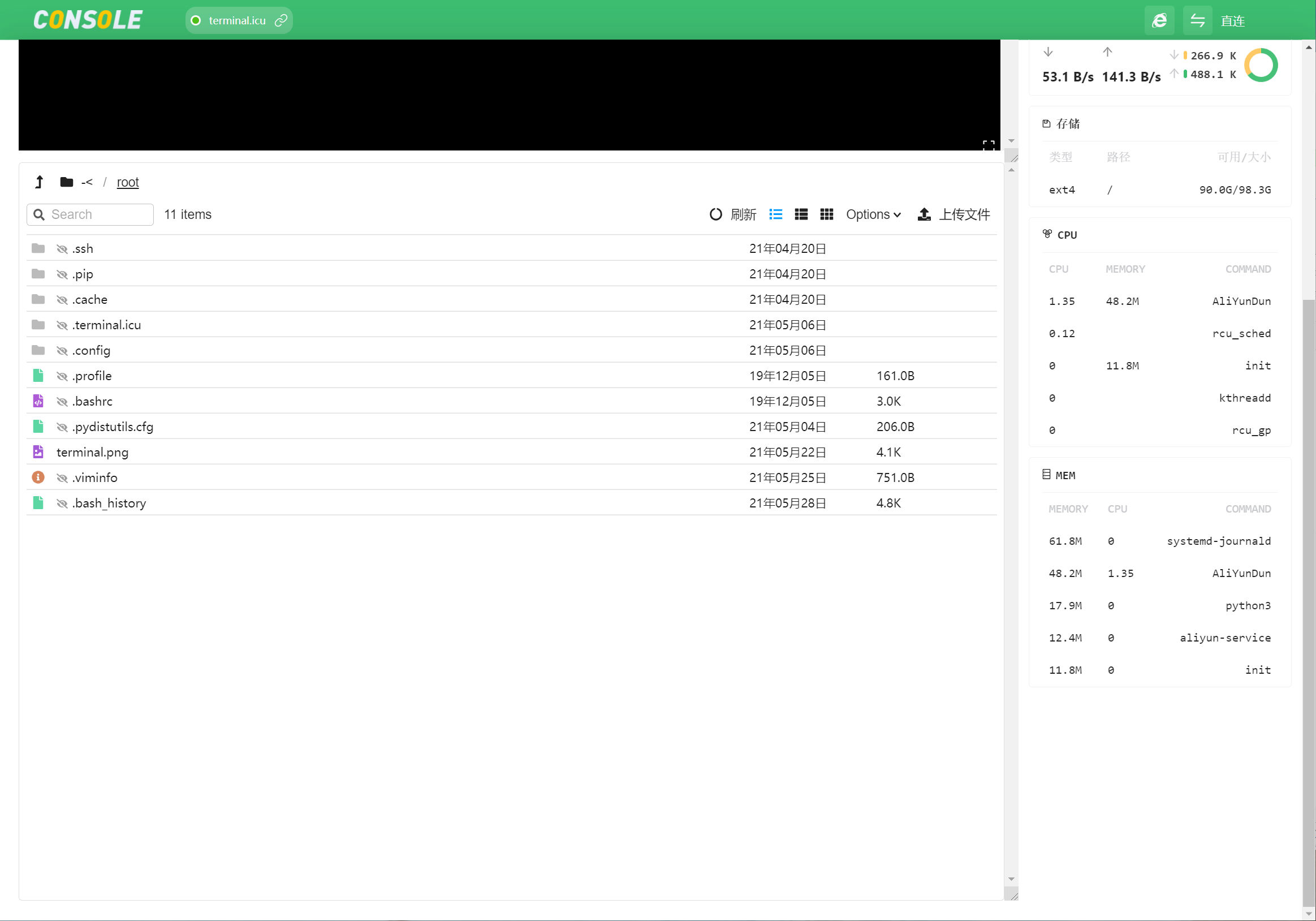
Task: Click the circular network usage ring
Action: pyautogui.click(x=1261, y=66)
